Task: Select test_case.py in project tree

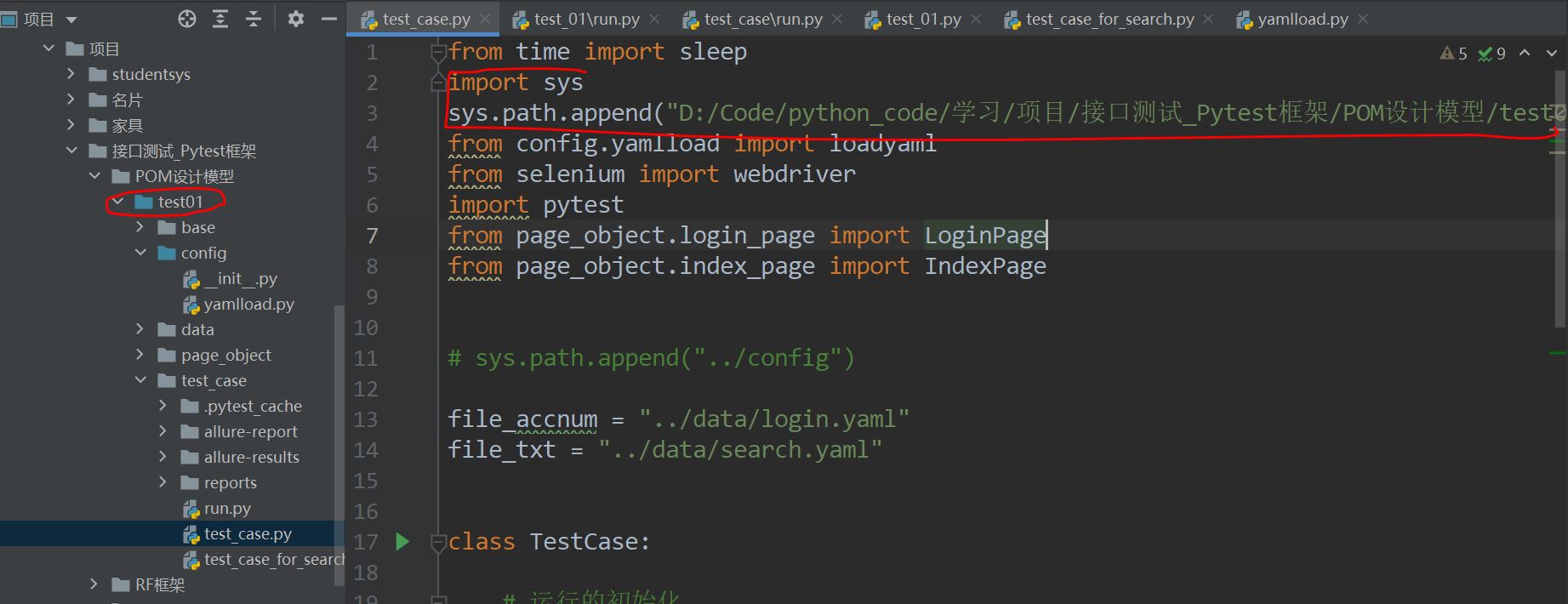Action: [x=237, y=534]
